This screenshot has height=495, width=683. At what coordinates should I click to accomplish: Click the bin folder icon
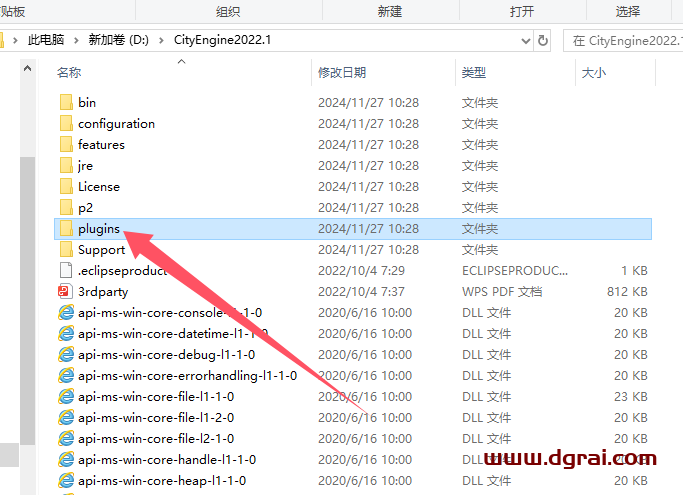pos(66,102)
